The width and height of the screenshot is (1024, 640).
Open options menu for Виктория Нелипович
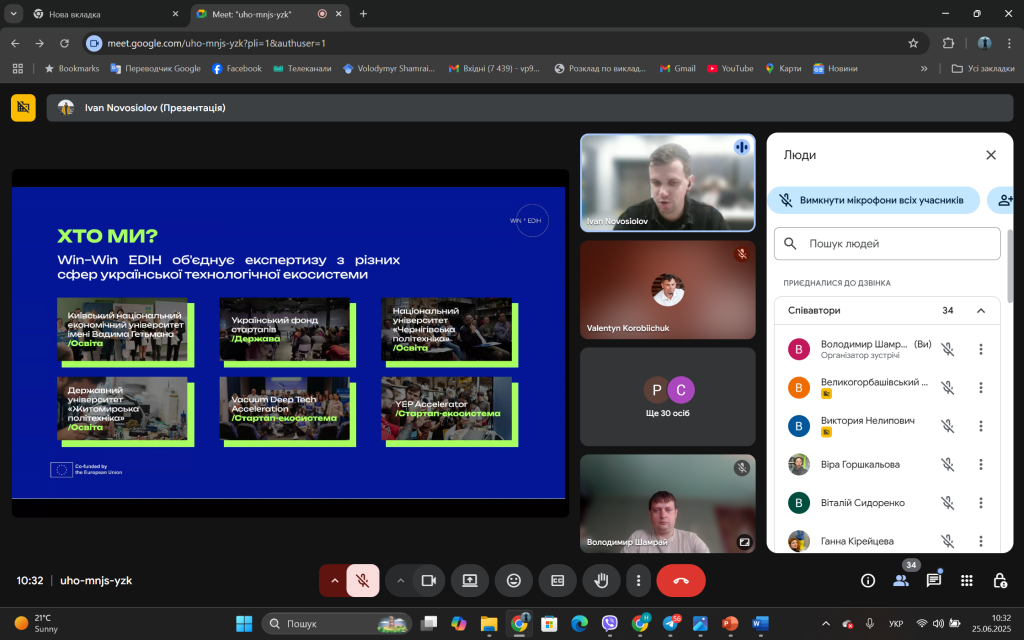click(x=980, y=426)
